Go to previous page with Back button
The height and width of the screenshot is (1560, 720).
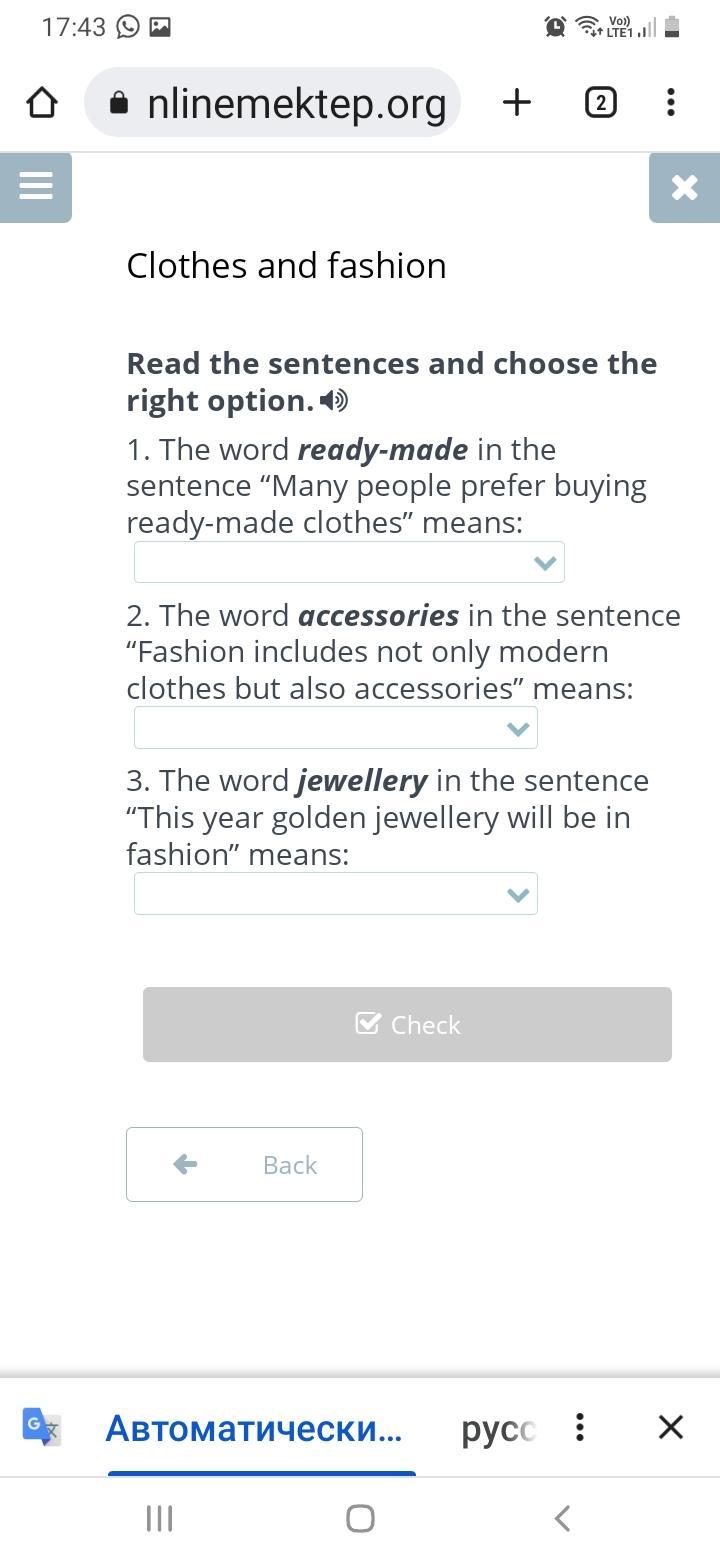tap(244, 1164)
